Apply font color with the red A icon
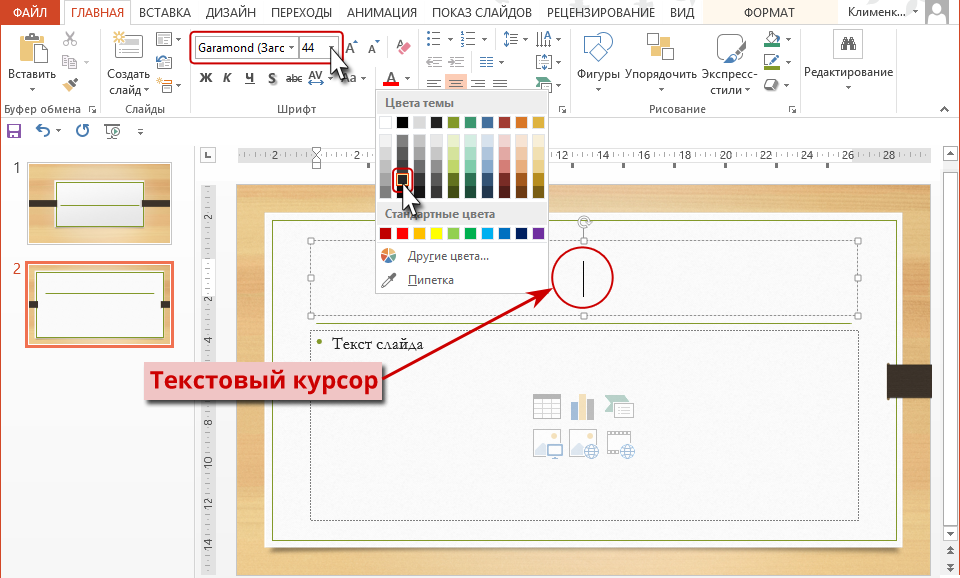Screen dimensions: 960x578 click(391, 78)
